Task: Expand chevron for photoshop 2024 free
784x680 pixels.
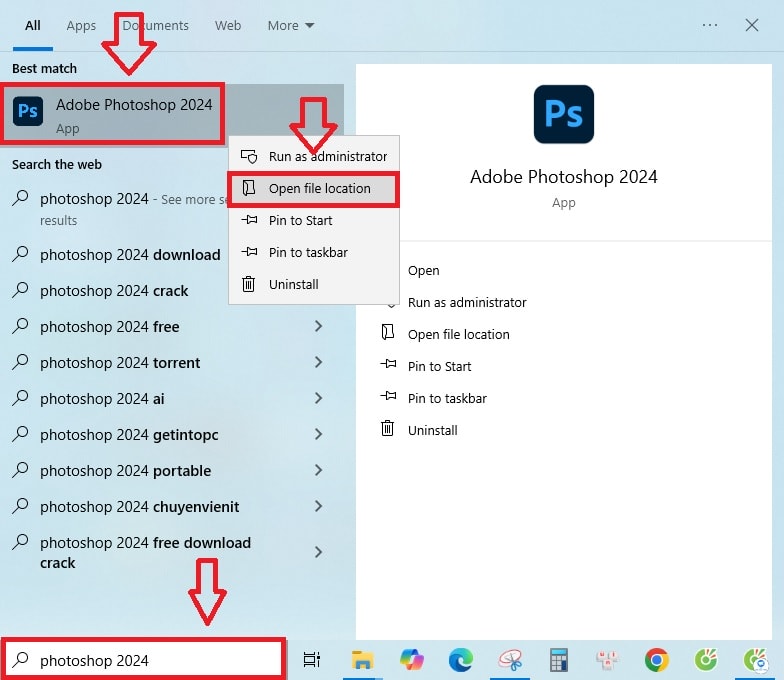Action: (x=318, y=326)
